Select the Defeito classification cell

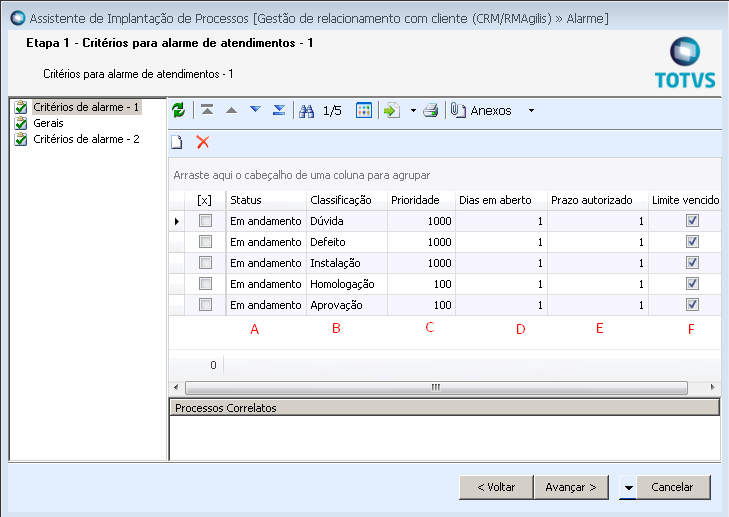click(347, 242)
